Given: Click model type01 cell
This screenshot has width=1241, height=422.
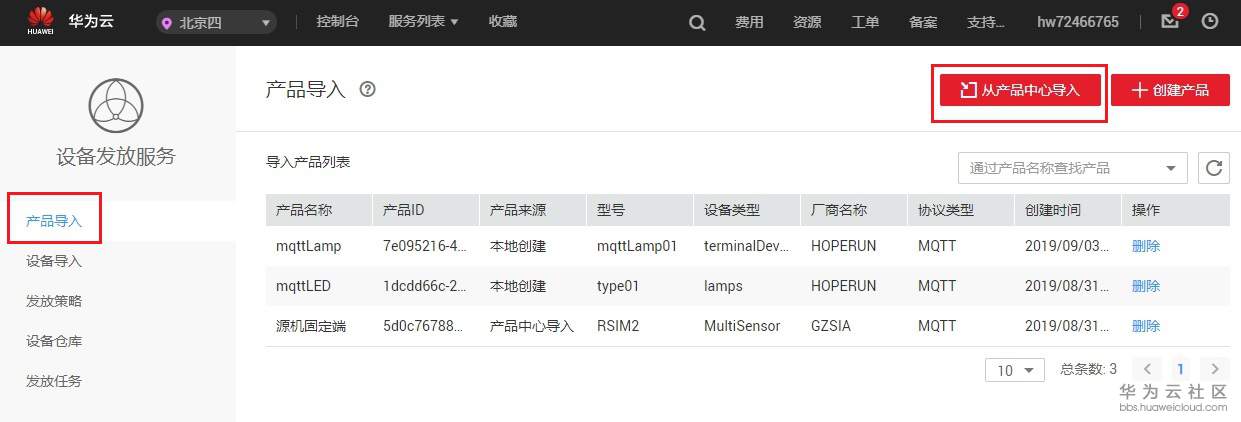Looking at the screenshot, I should pos(618,285).
